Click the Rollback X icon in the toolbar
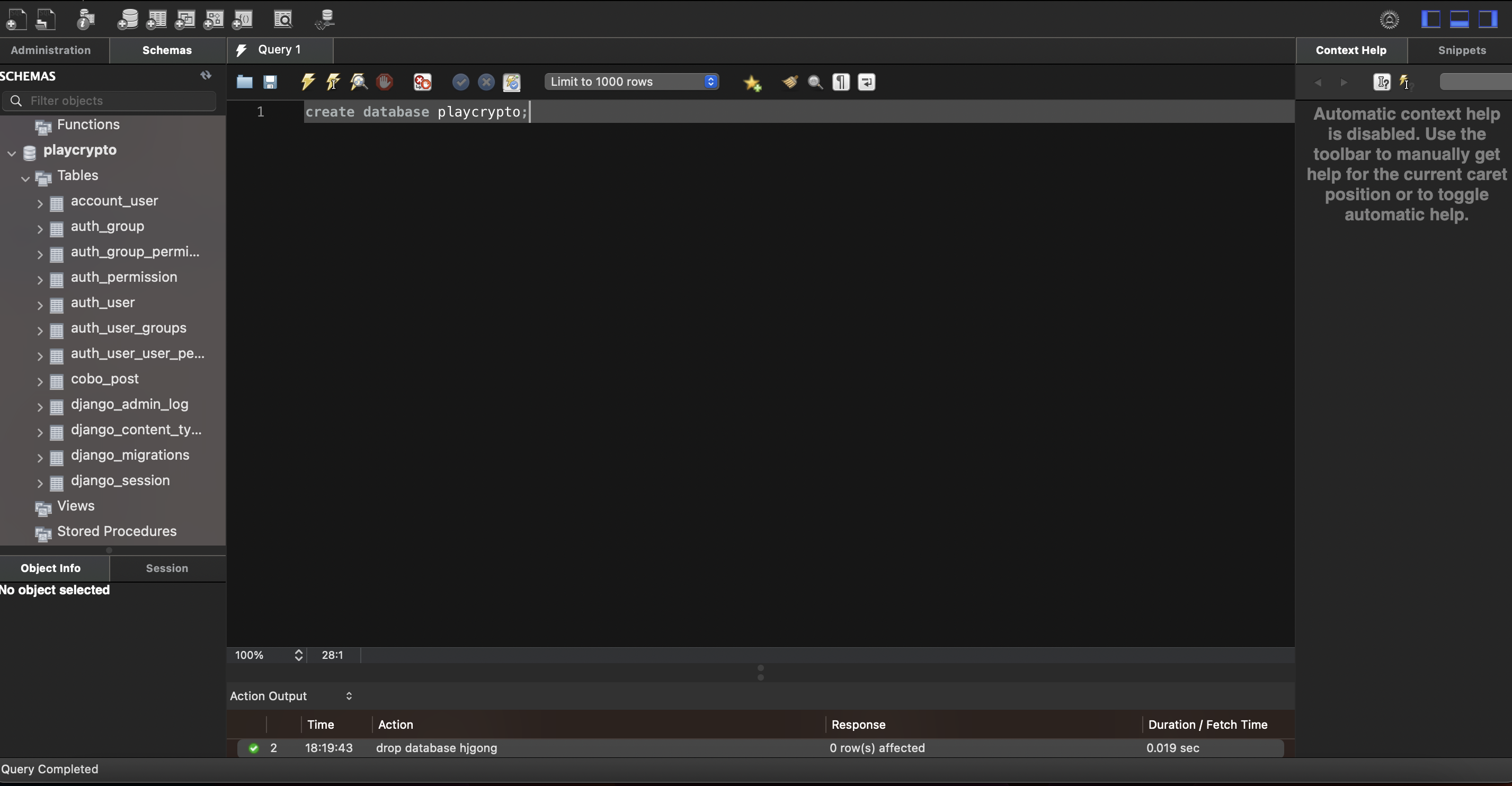 (x=486, y=82)
